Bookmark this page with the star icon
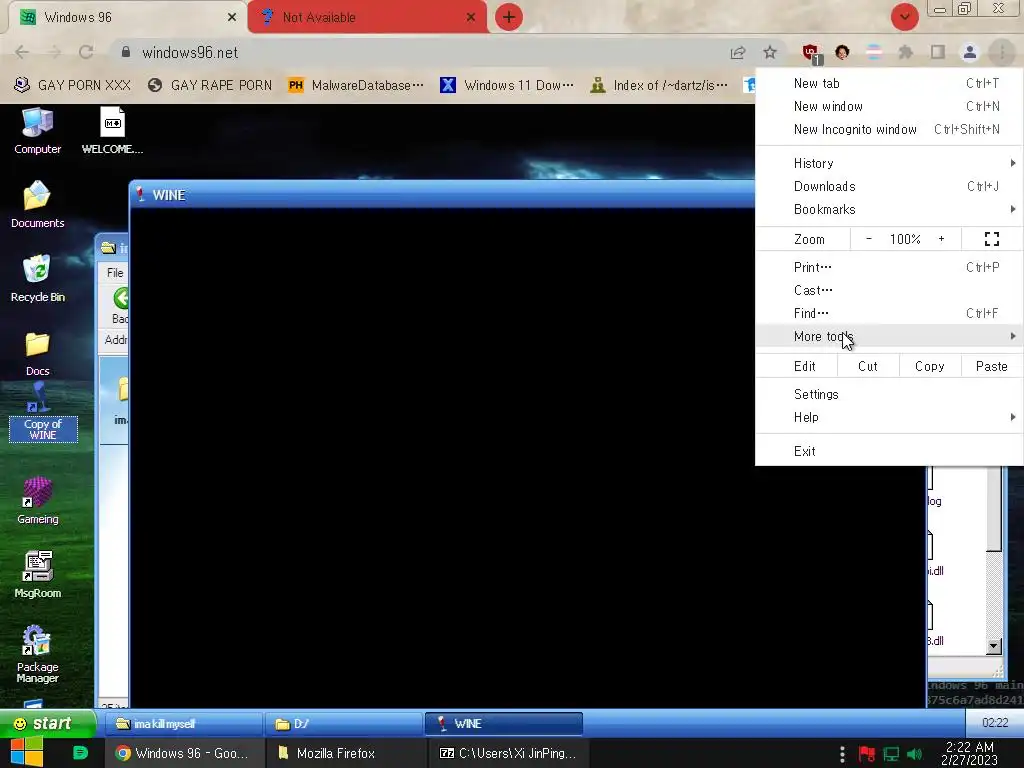Screen dimensions: 1024x768 coord(770,52)
